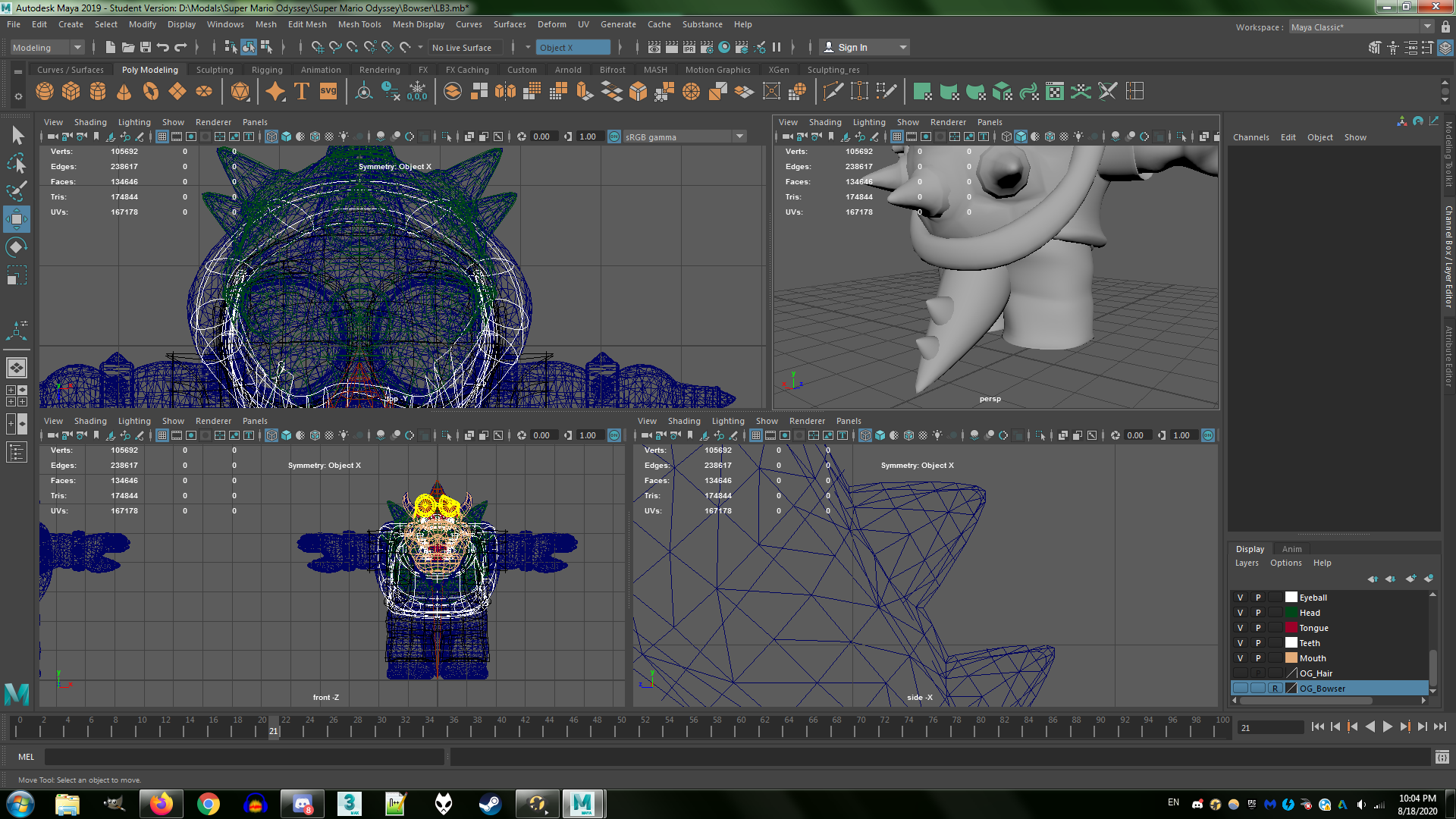This screenshot has height=819, width=1456.
Task: Create a polygon torus from the shelf
Action: pos(151,92)
